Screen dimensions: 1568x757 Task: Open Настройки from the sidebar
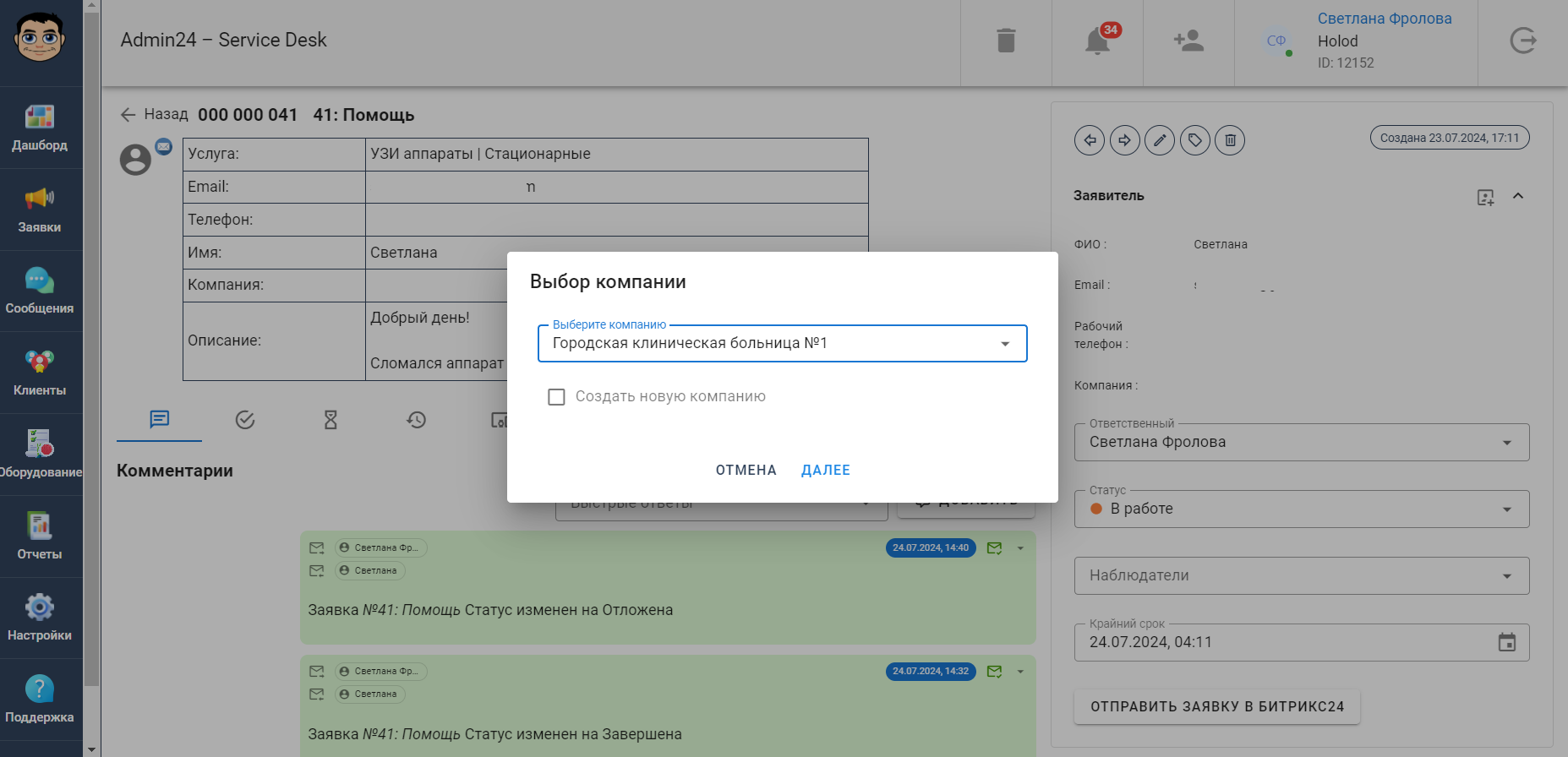click(x=40, y=618)
